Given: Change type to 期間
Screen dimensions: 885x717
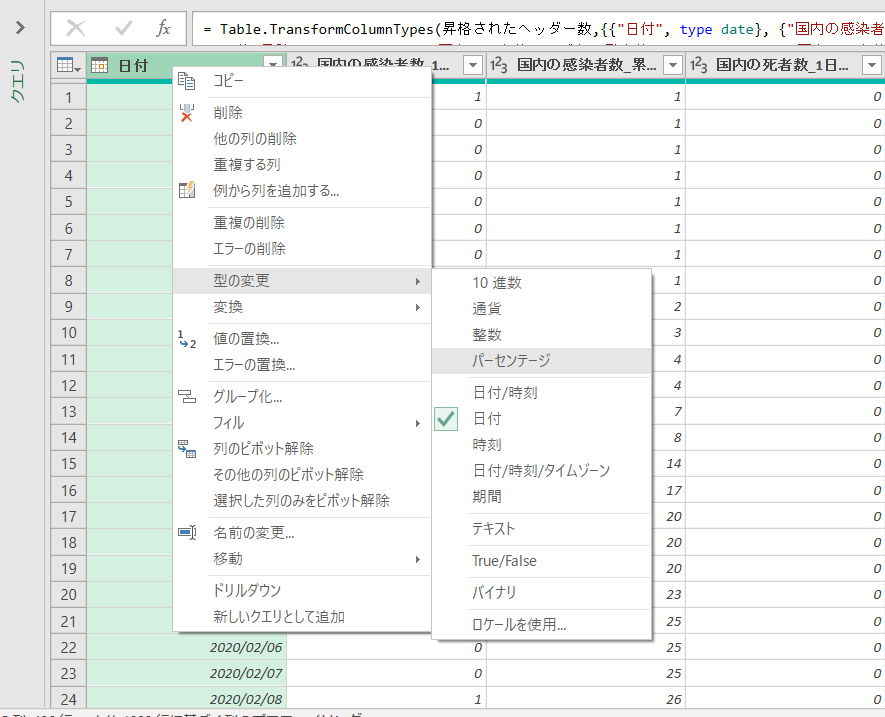Looking at the screenshot, I should [487, 497].
